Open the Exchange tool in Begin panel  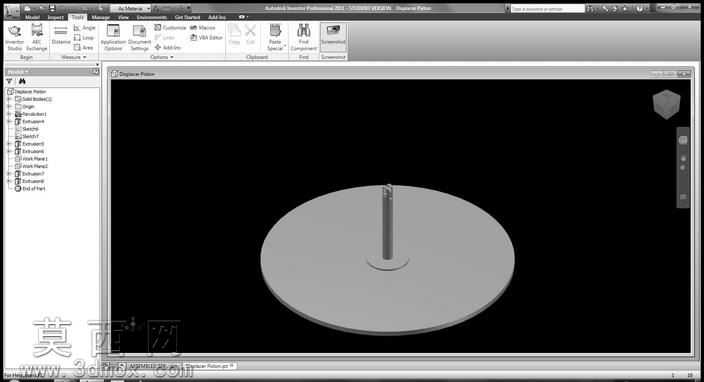click(x=37, y=38)
